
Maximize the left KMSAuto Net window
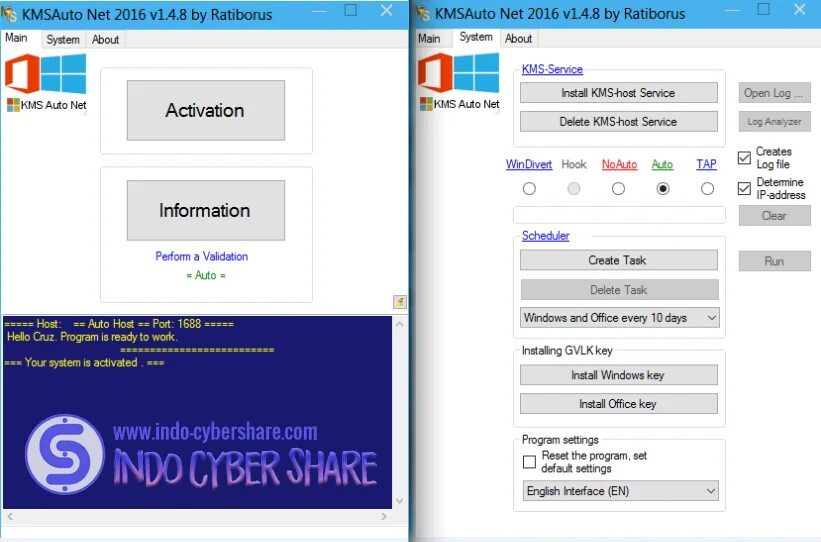(x=351, y=10)
